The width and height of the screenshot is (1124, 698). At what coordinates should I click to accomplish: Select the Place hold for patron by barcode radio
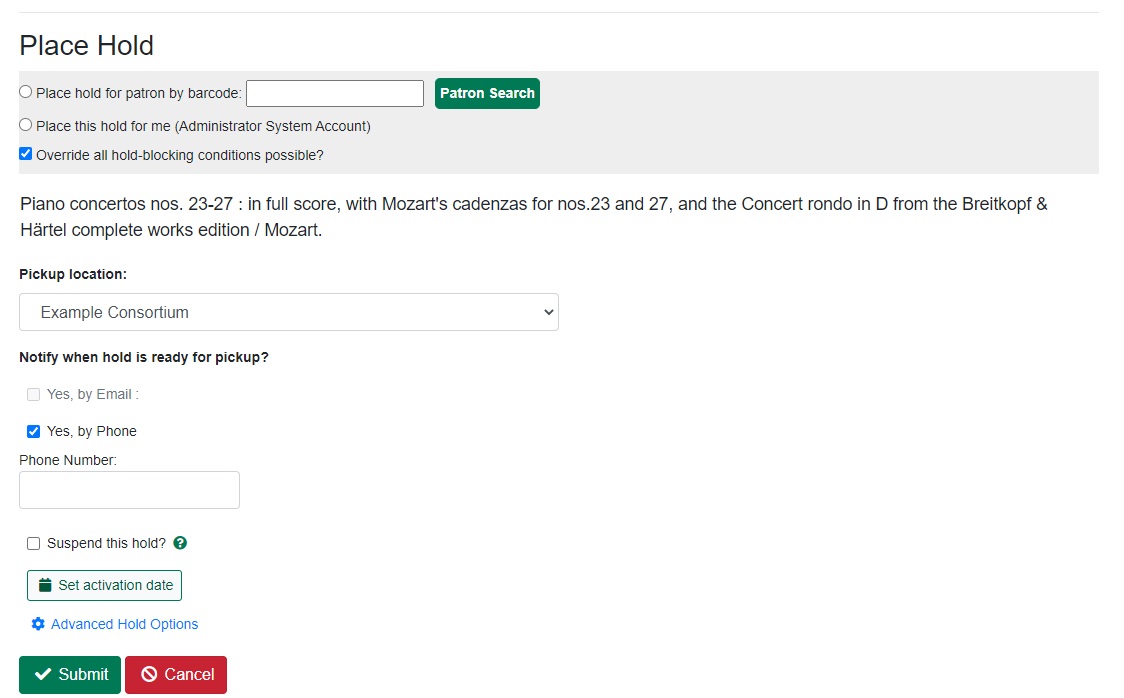click(x=26, y=92)
